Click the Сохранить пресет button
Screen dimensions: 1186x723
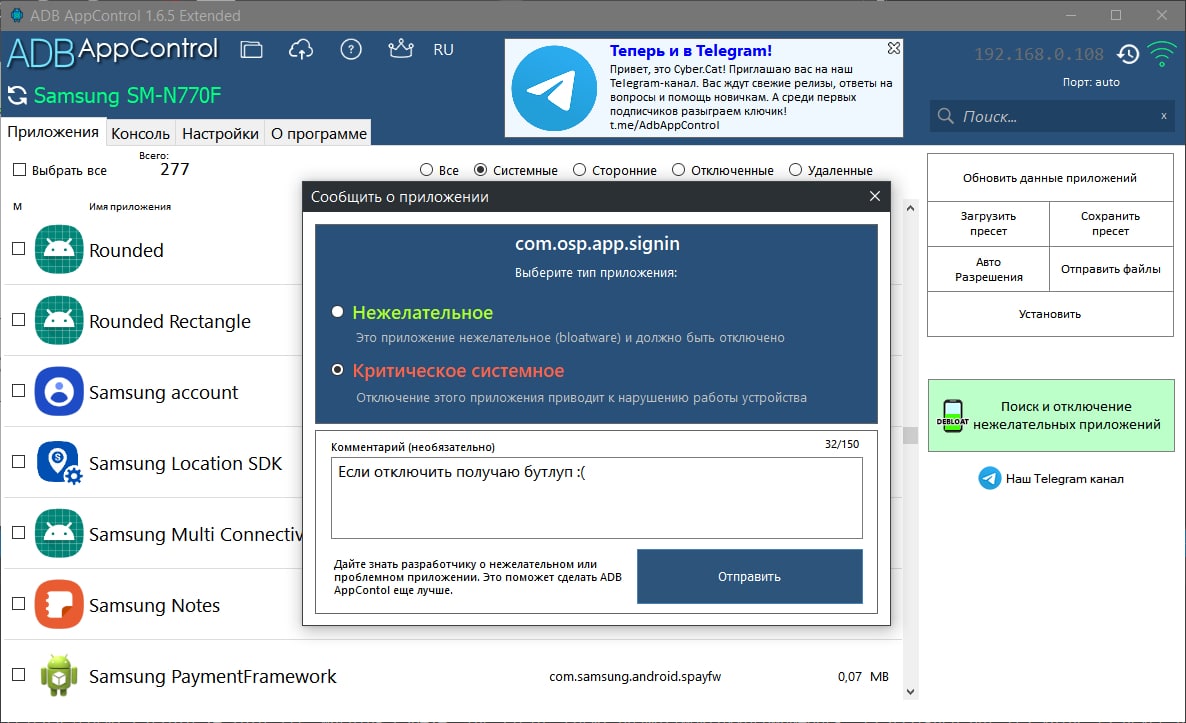pyautogui.click(x=1110, y=224)
